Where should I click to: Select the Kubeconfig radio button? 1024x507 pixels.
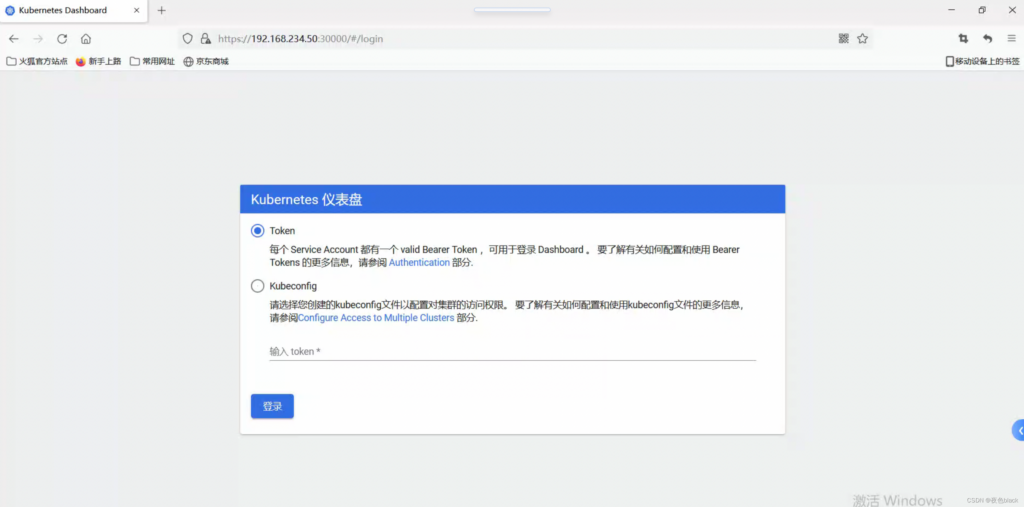(257, 286)
